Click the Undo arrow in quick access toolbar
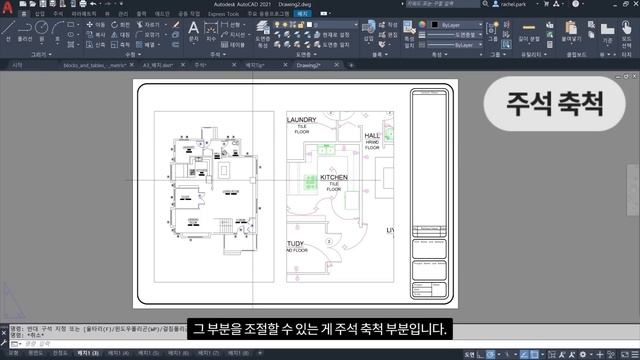 click(x=93, y=4)
